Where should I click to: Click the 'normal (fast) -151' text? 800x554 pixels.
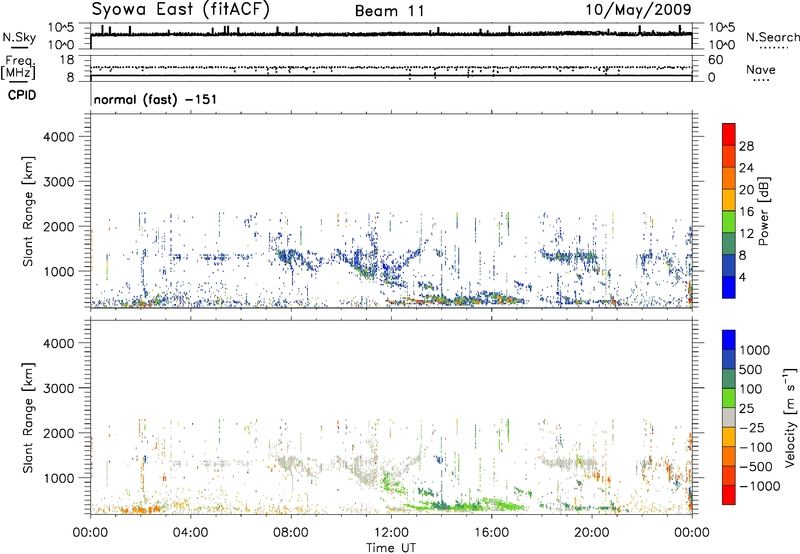pyautogui.click(x=155, y=99)
